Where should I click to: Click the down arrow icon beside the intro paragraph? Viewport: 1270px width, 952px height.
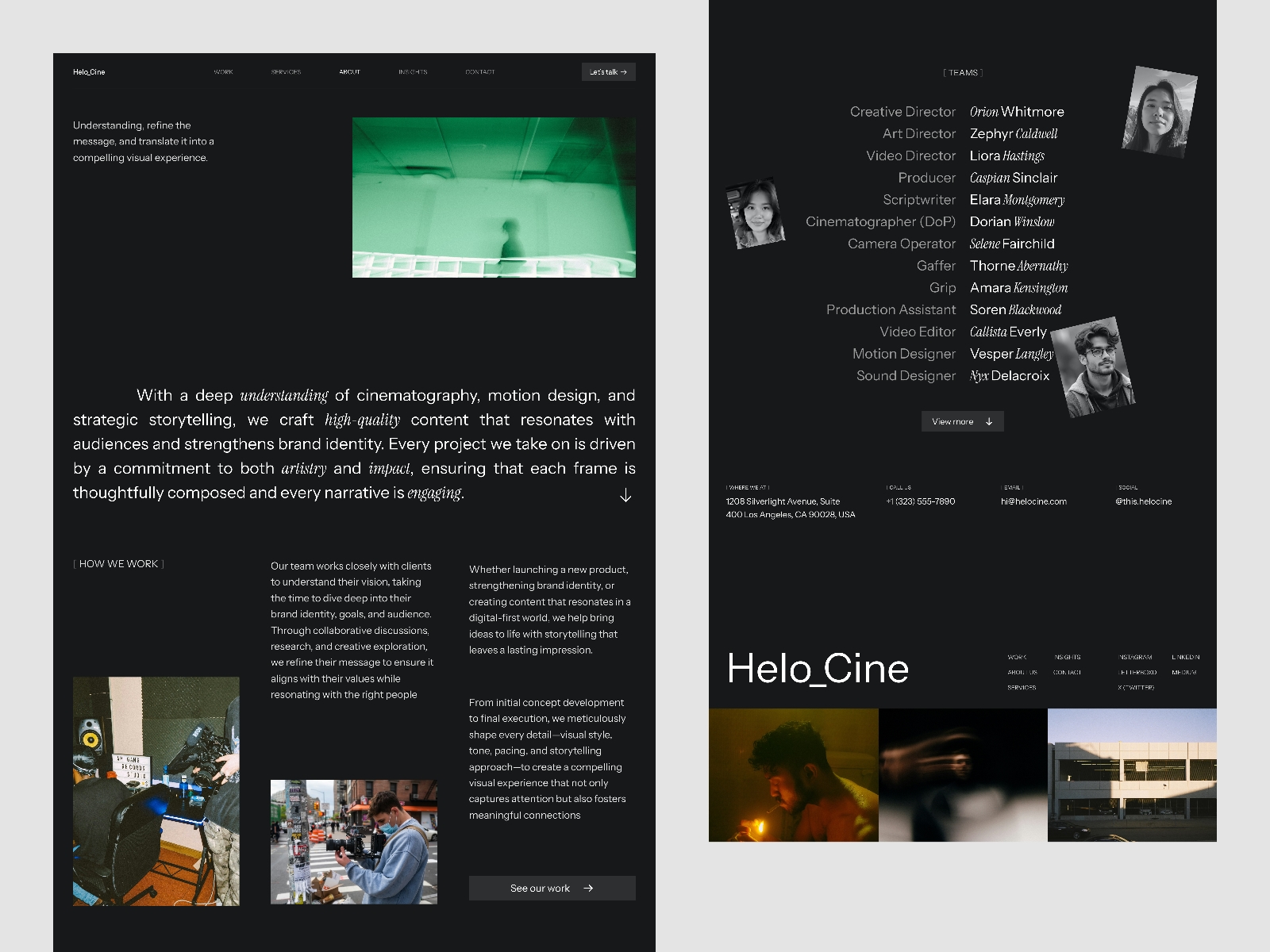[625, 495]
